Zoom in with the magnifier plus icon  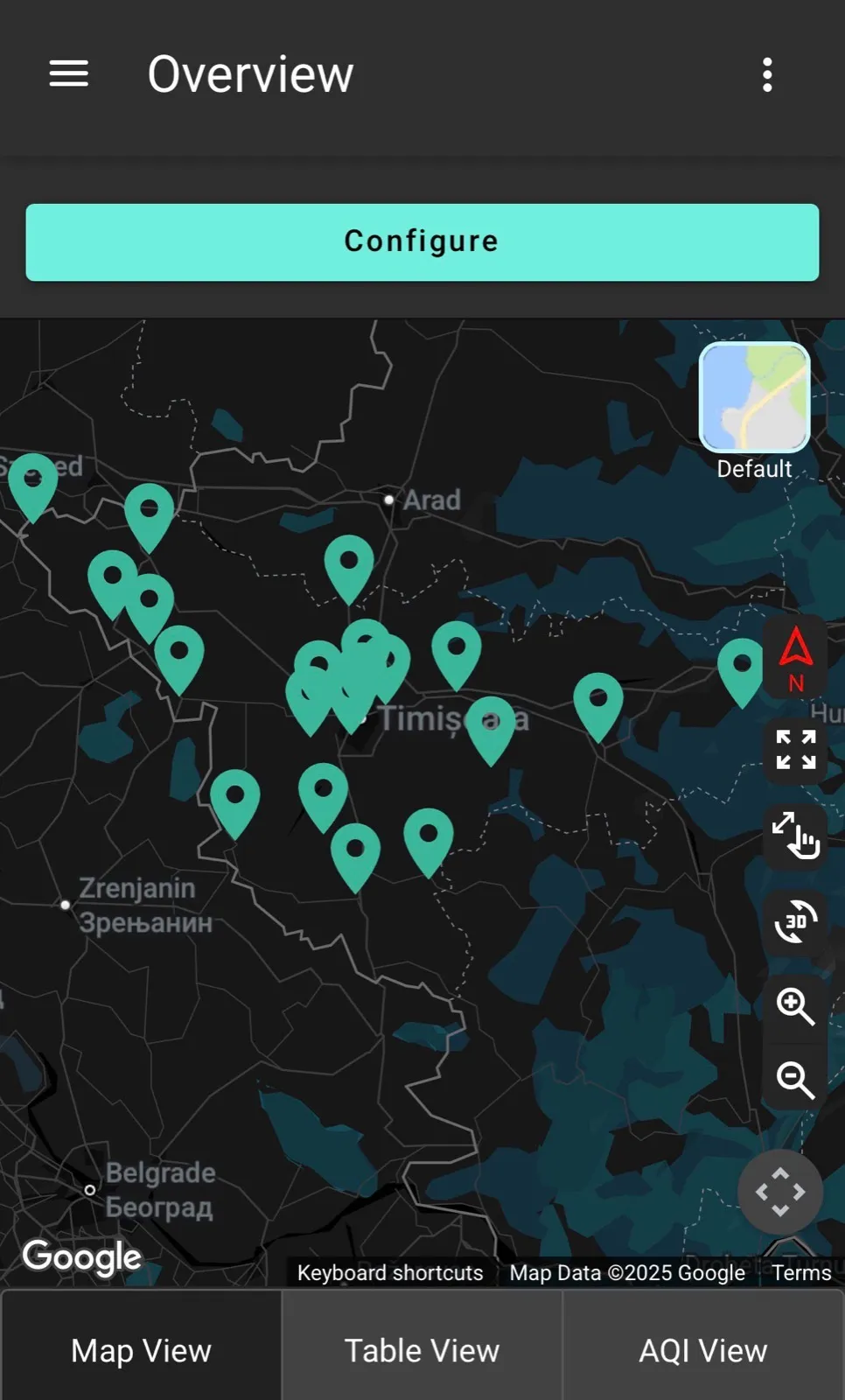(x=795, y=1005)
